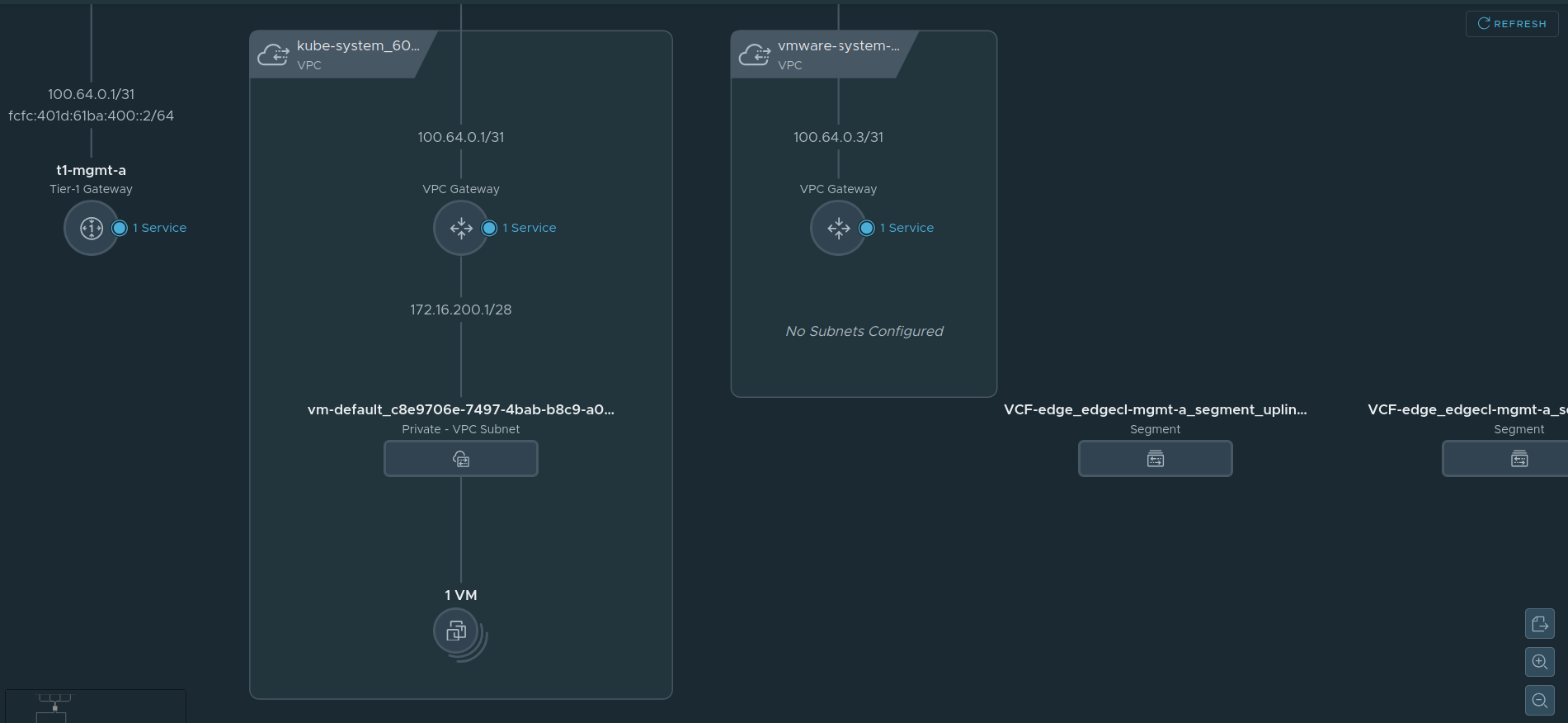Click the export topology icon
Viewport: 1568px width, 723px height.
(1539, 624)
